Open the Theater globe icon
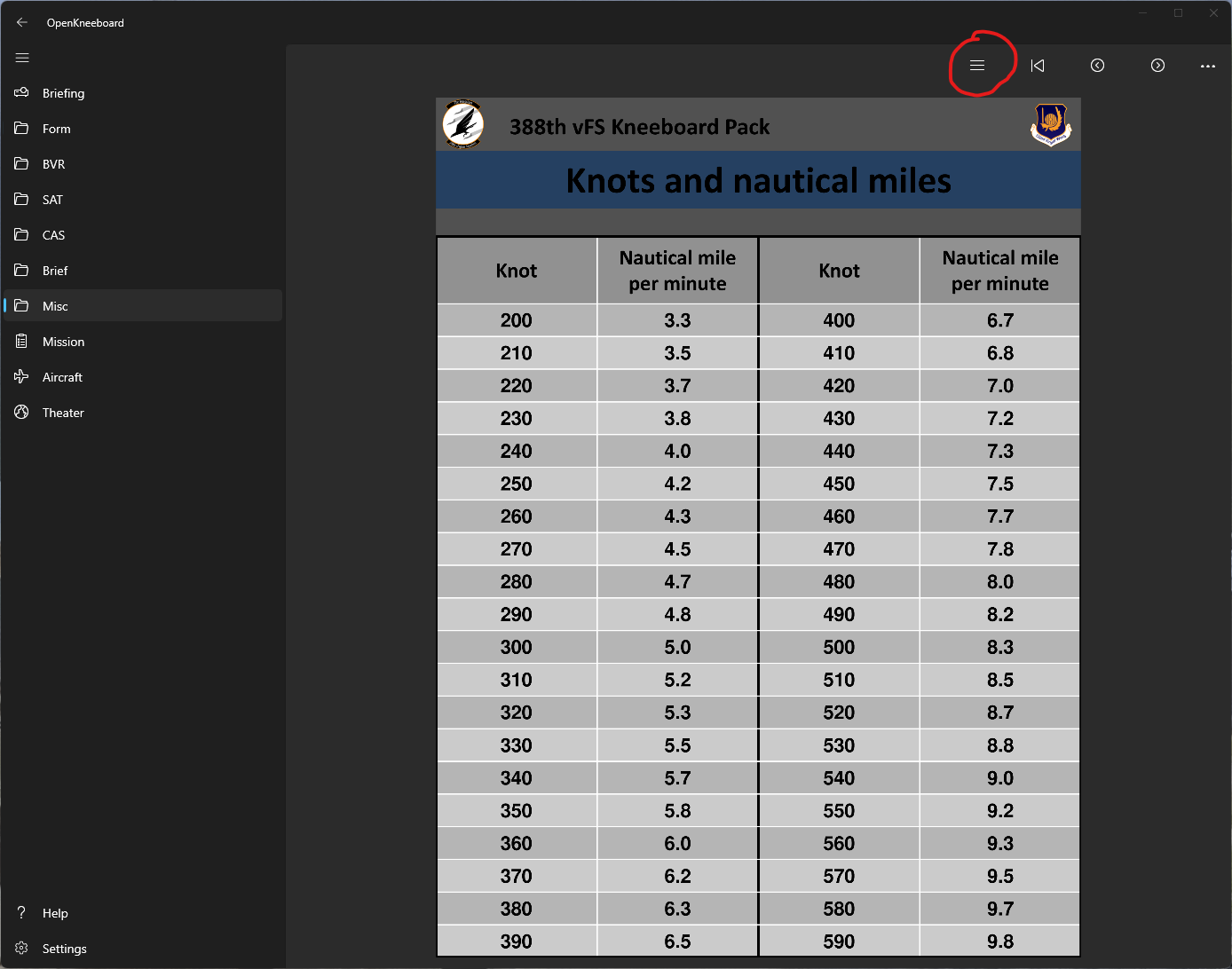This screenshot has width=1232, height=969. click(x=21, y=412)
